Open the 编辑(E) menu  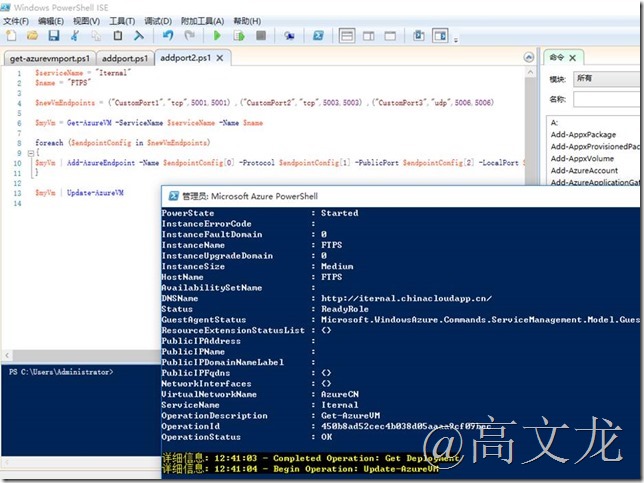51,21
